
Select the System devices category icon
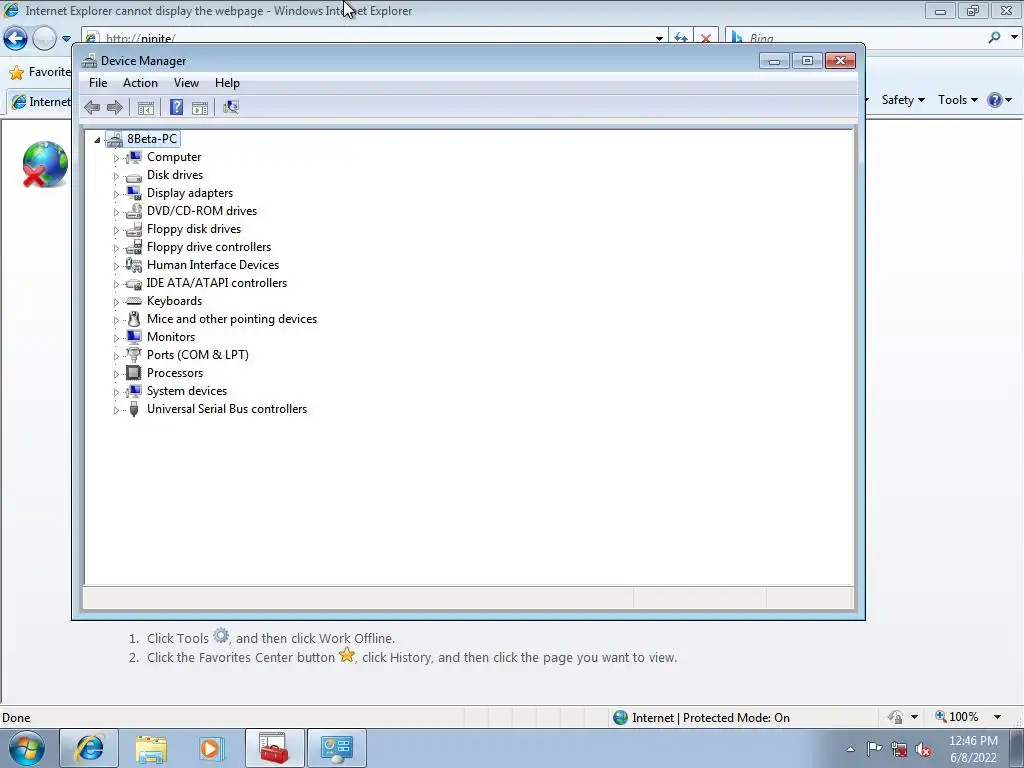[133, 391]
